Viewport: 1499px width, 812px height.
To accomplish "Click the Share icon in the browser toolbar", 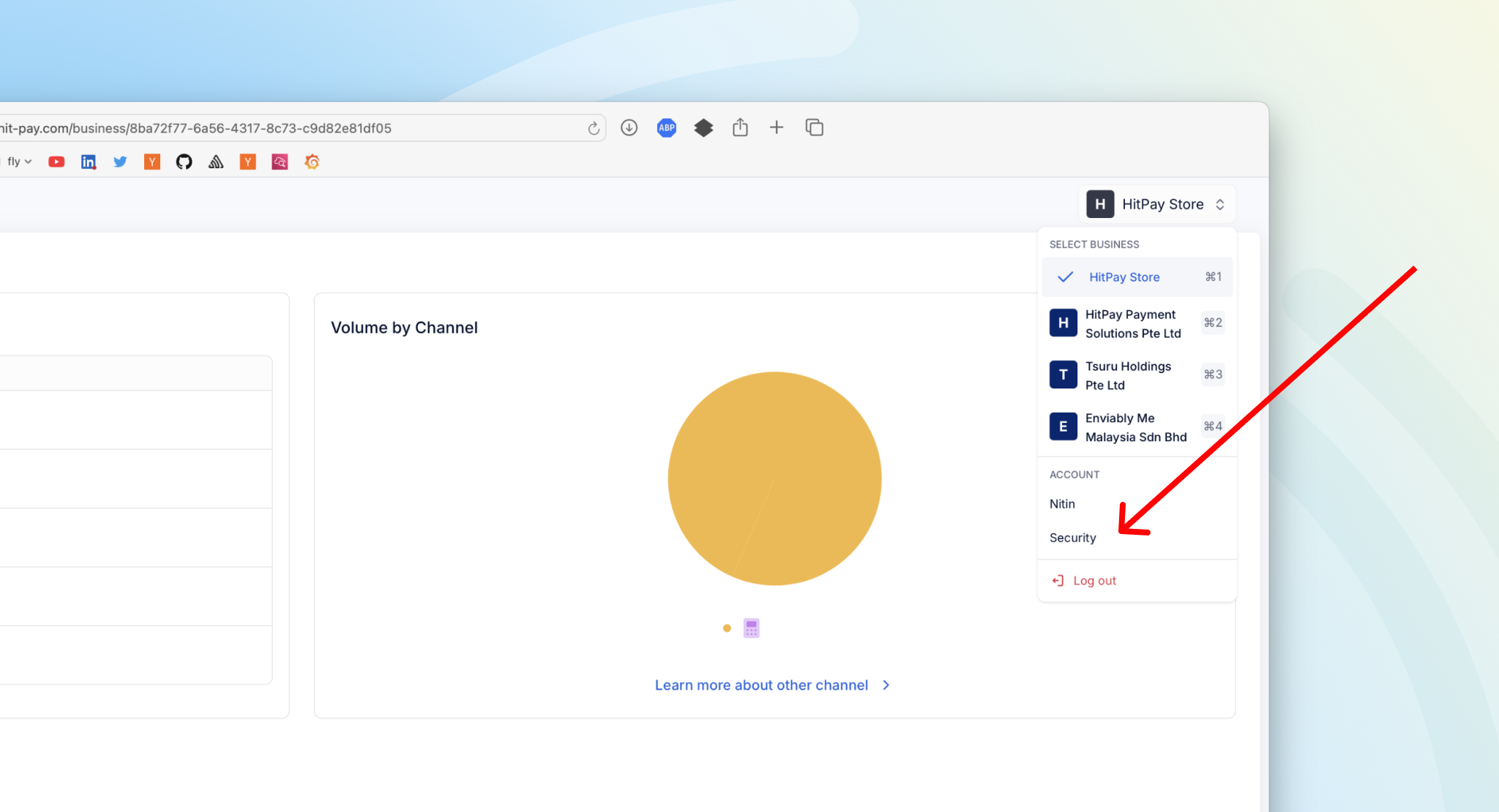I will 740,127.
